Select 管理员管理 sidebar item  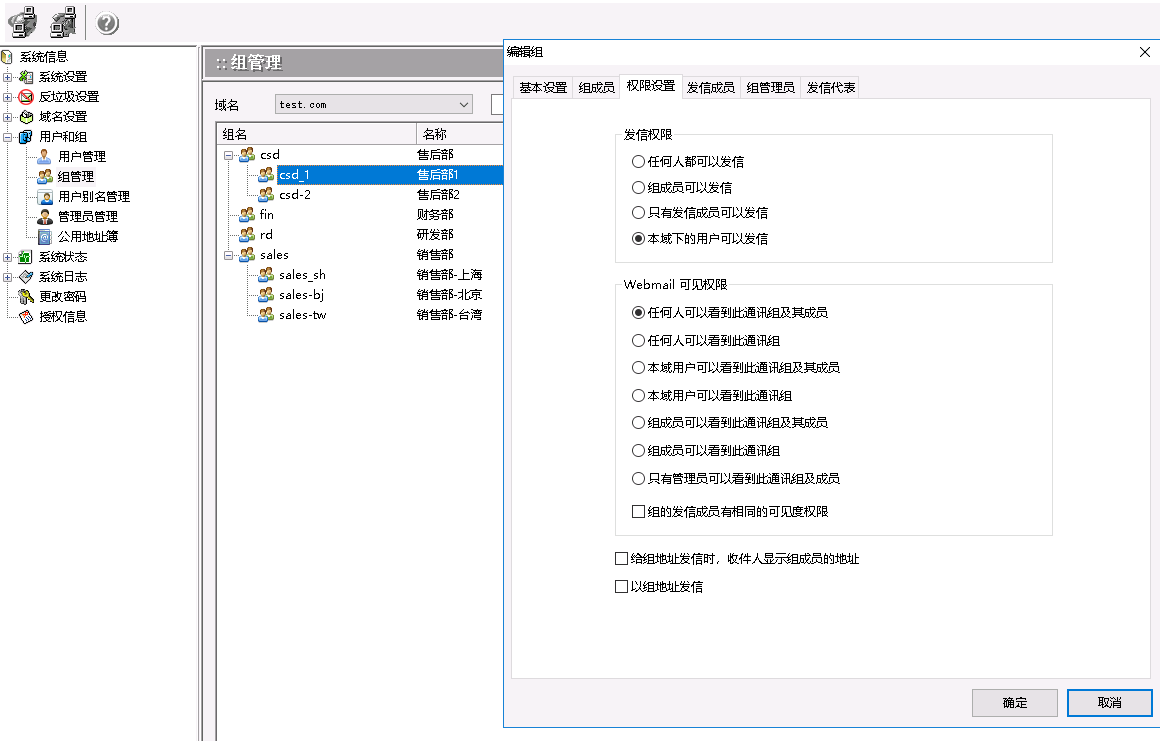click(87, 216)
